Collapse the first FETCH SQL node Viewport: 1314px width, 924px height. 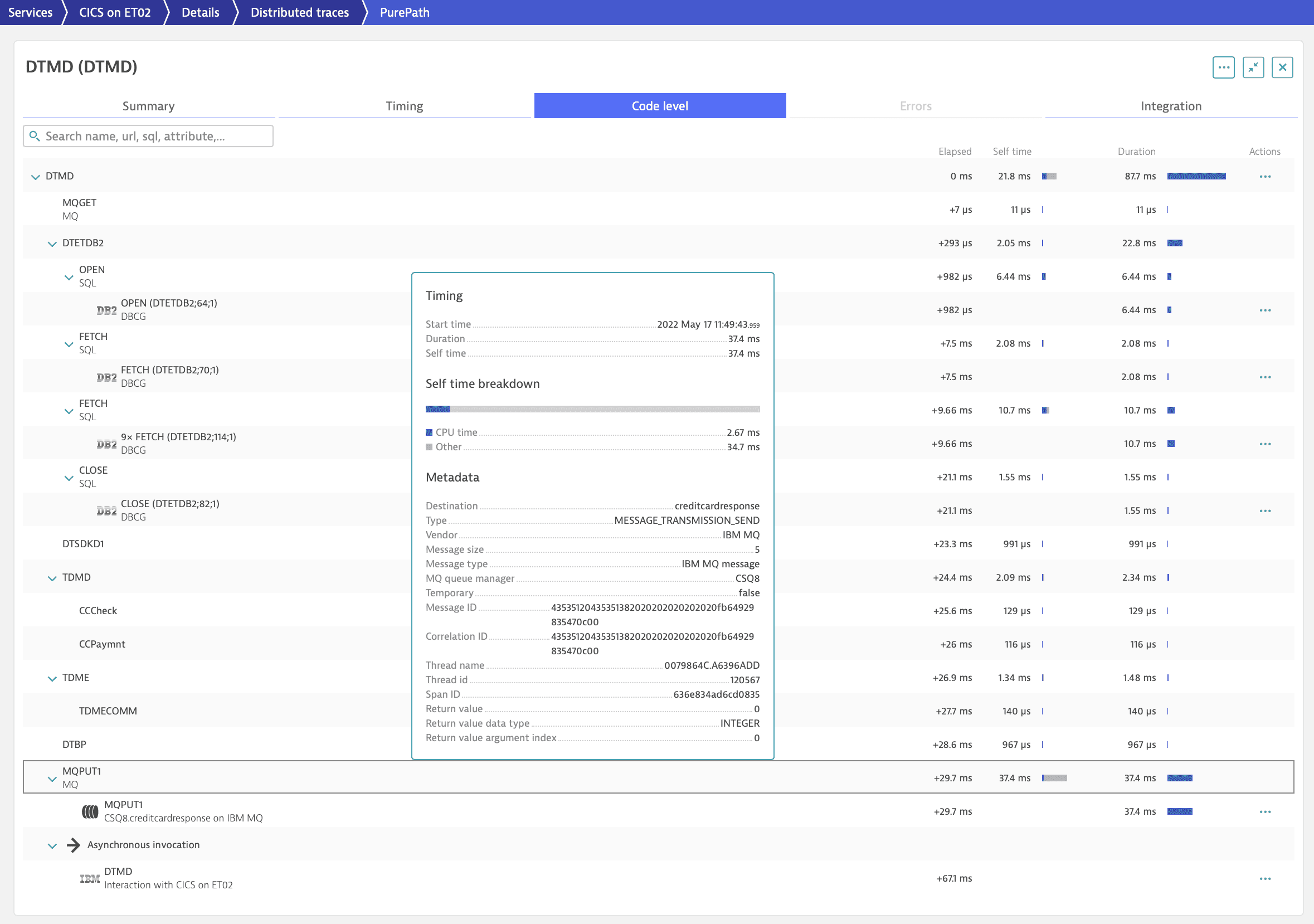[69, 344]
